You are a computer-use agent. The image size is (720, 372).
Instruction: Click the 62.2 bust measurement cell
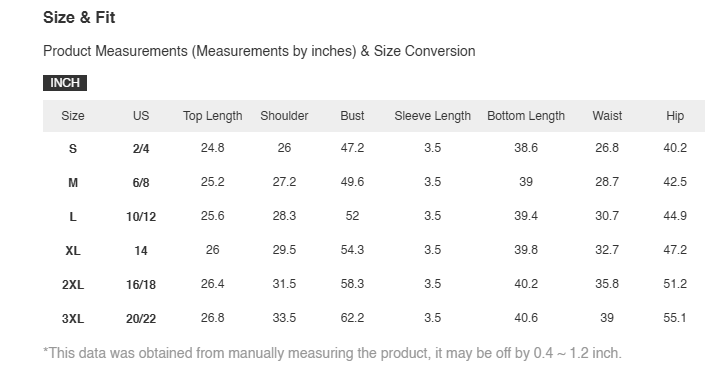tap(352, 318)
